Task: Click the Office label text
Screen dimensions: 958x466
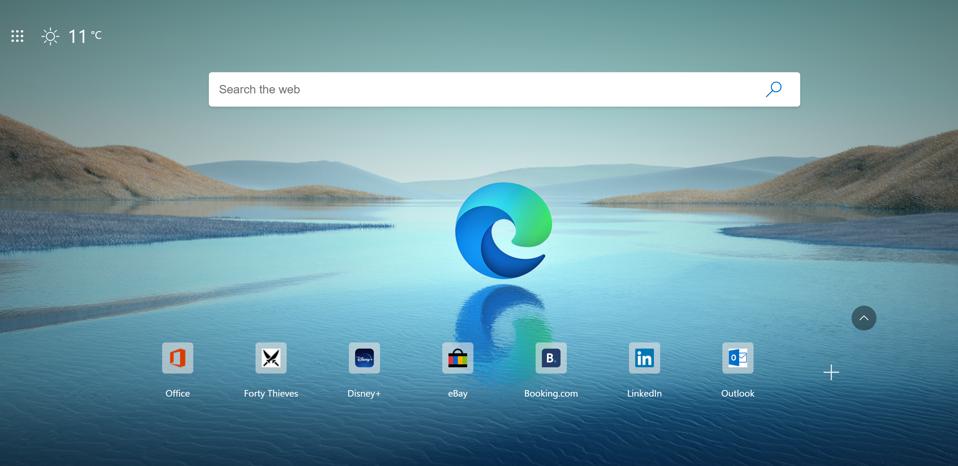Action: 178,394
